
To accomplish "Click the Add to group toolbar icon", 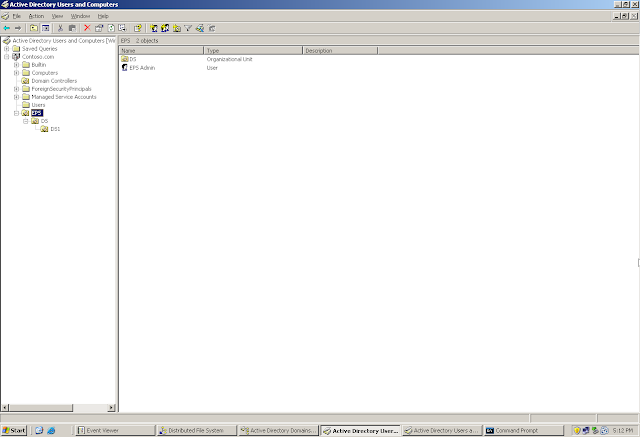I will pos(211,28).
